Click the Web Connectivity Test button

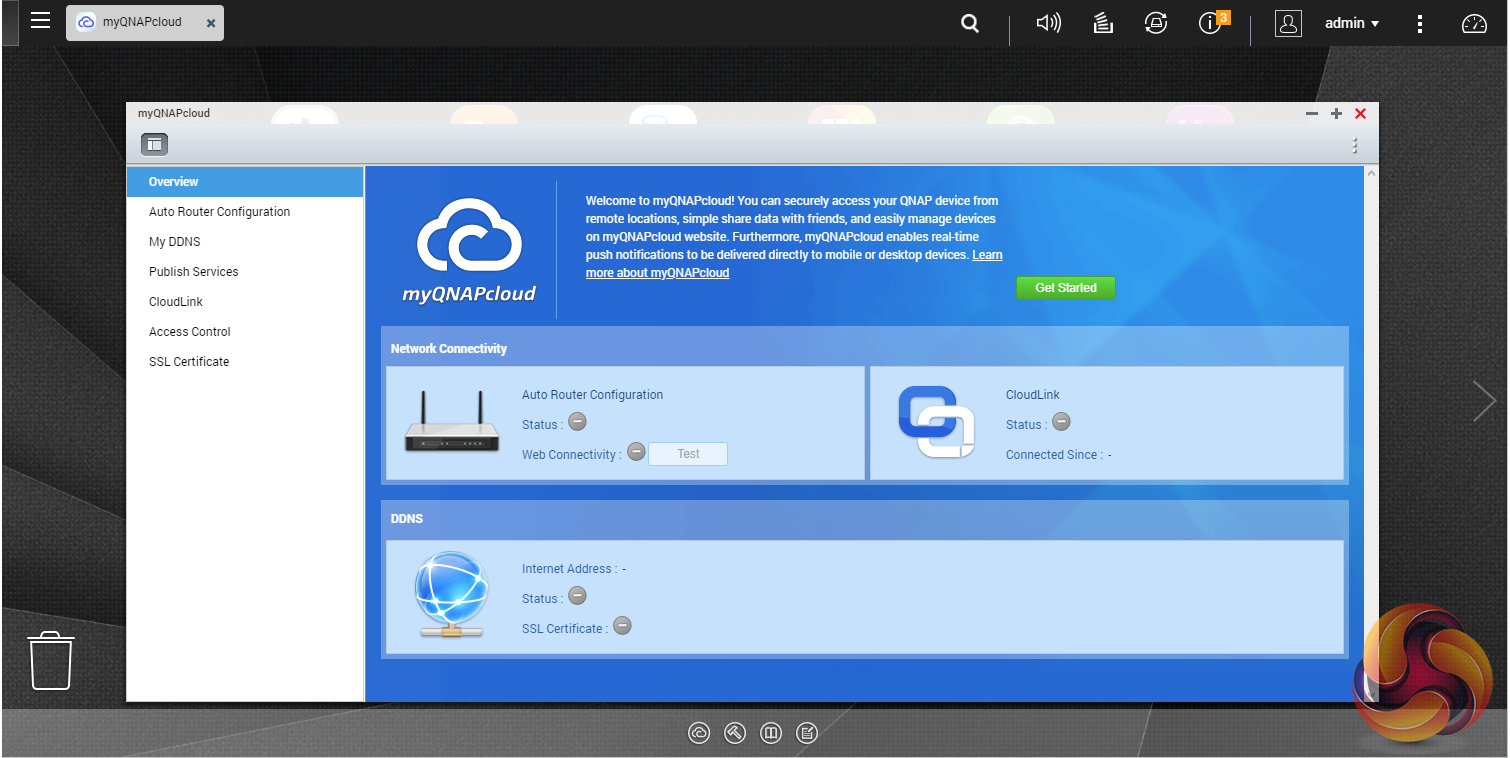pos(688,454)
